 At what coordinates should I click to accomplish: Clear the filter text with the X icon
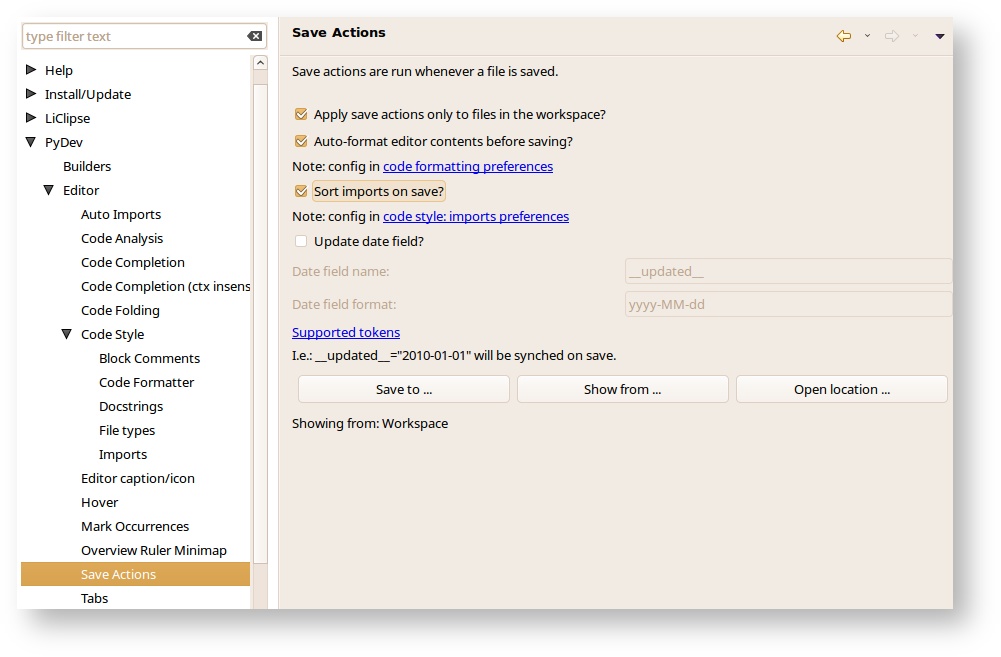tap(255, 37)
